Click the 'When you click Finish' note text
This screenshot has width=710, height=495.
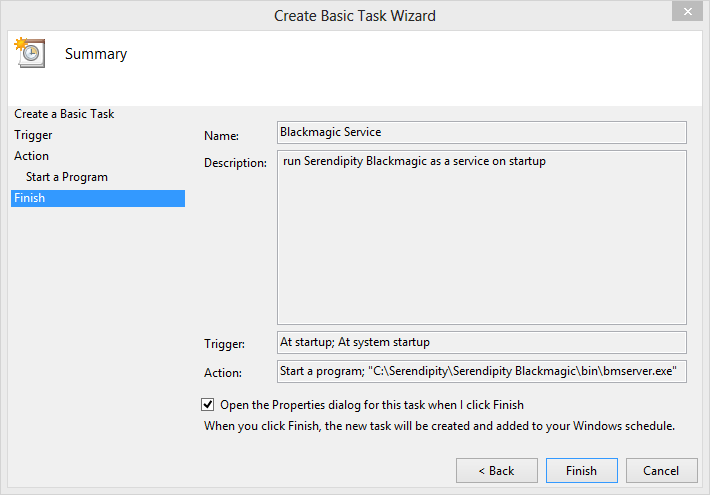click(x=439, y=426)
